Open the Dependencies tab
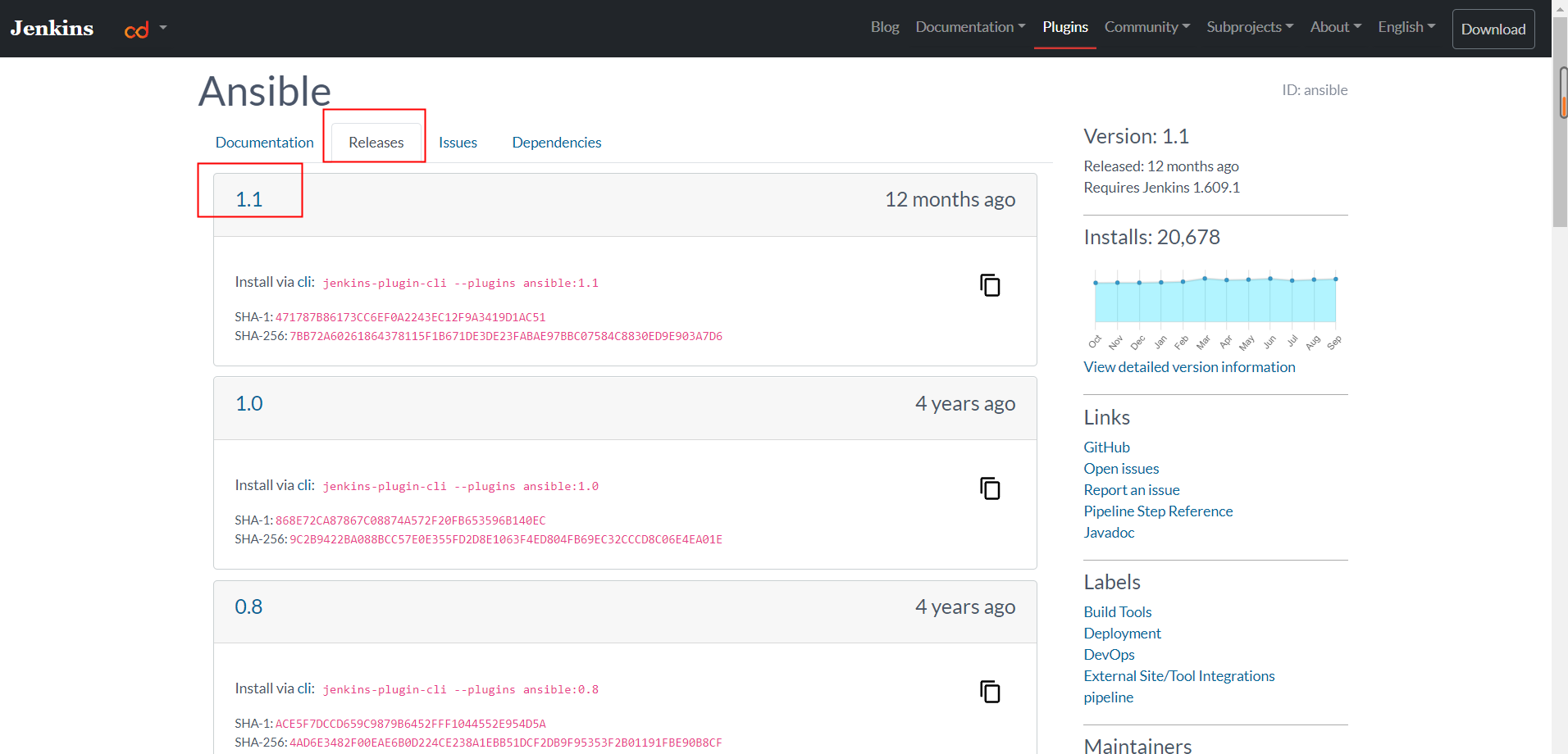Screen dimensions: 1568x754 [556, 143]
